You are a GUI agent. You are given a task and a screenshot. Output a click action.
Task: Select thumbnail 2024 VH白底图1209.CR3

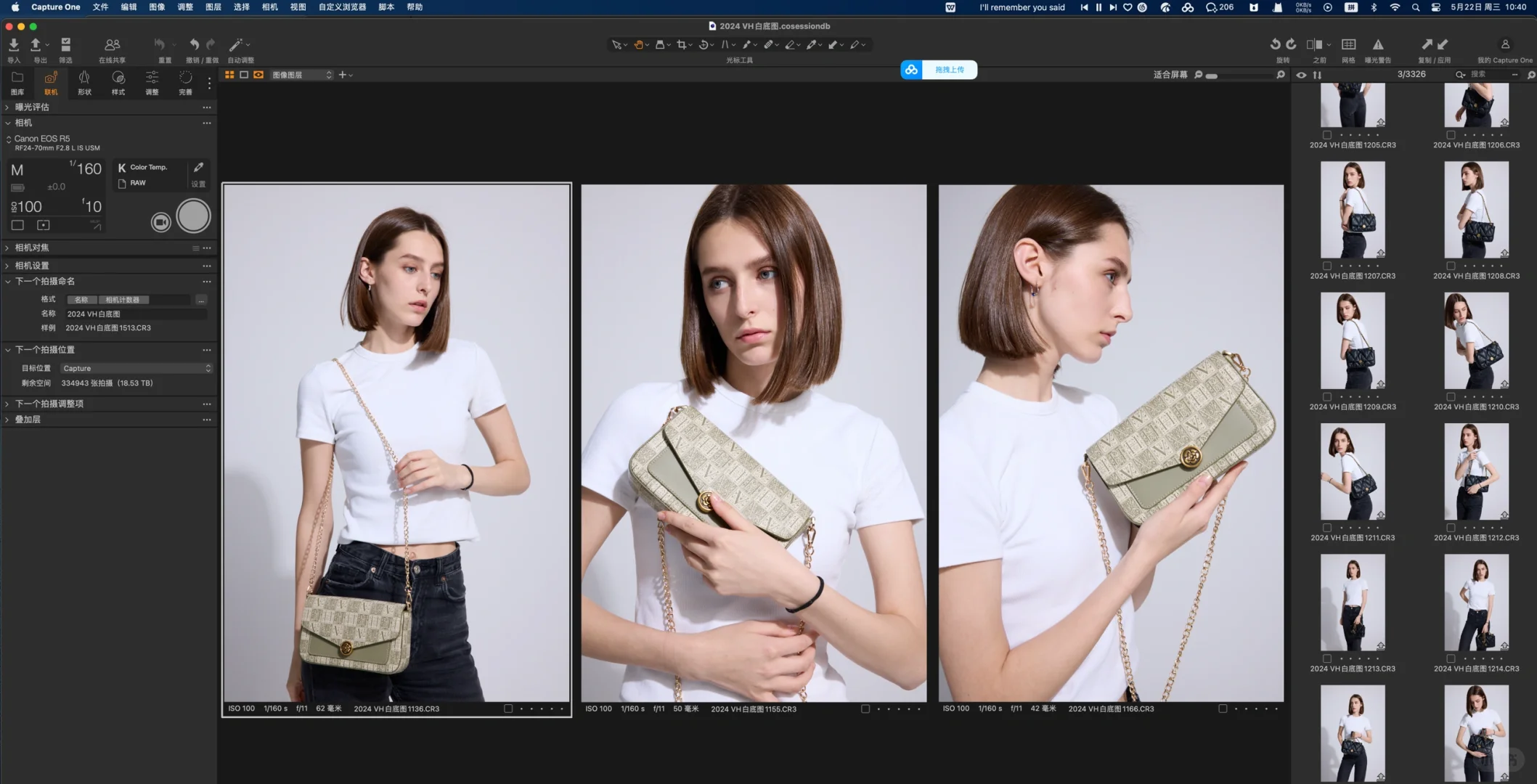tap(1353, 340)
